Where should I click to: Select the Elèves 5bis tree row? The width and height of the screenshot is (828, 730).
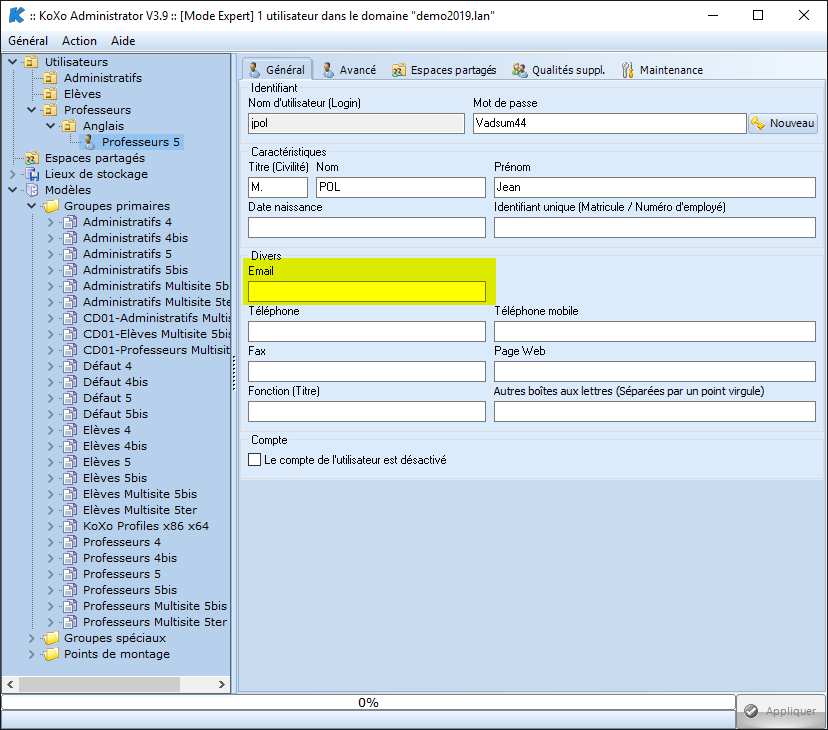115,478
